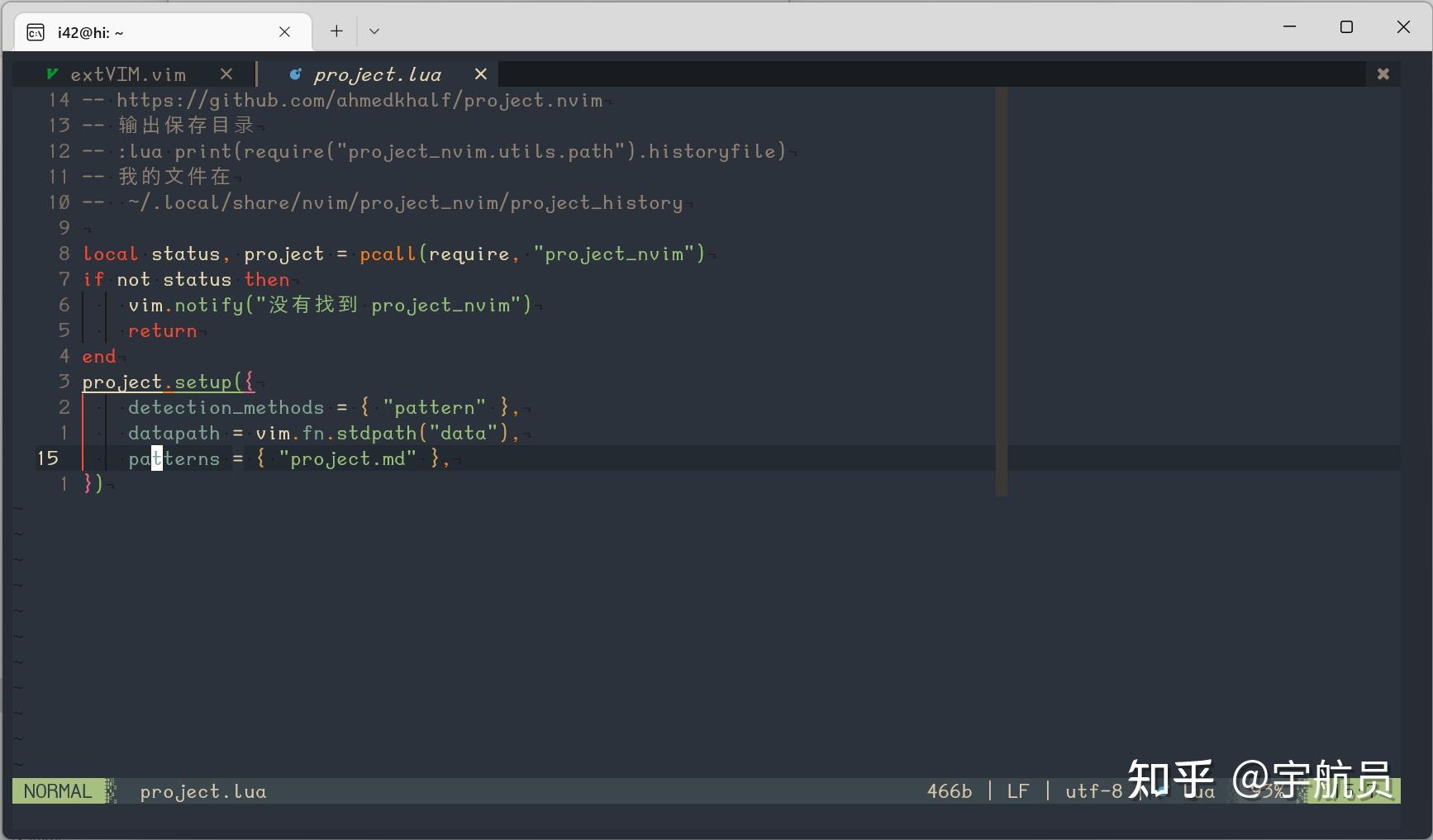This screenshot has height=840, width=1433.
Task: Close the project.lua buffer via its X
Action: coord(481,74)
